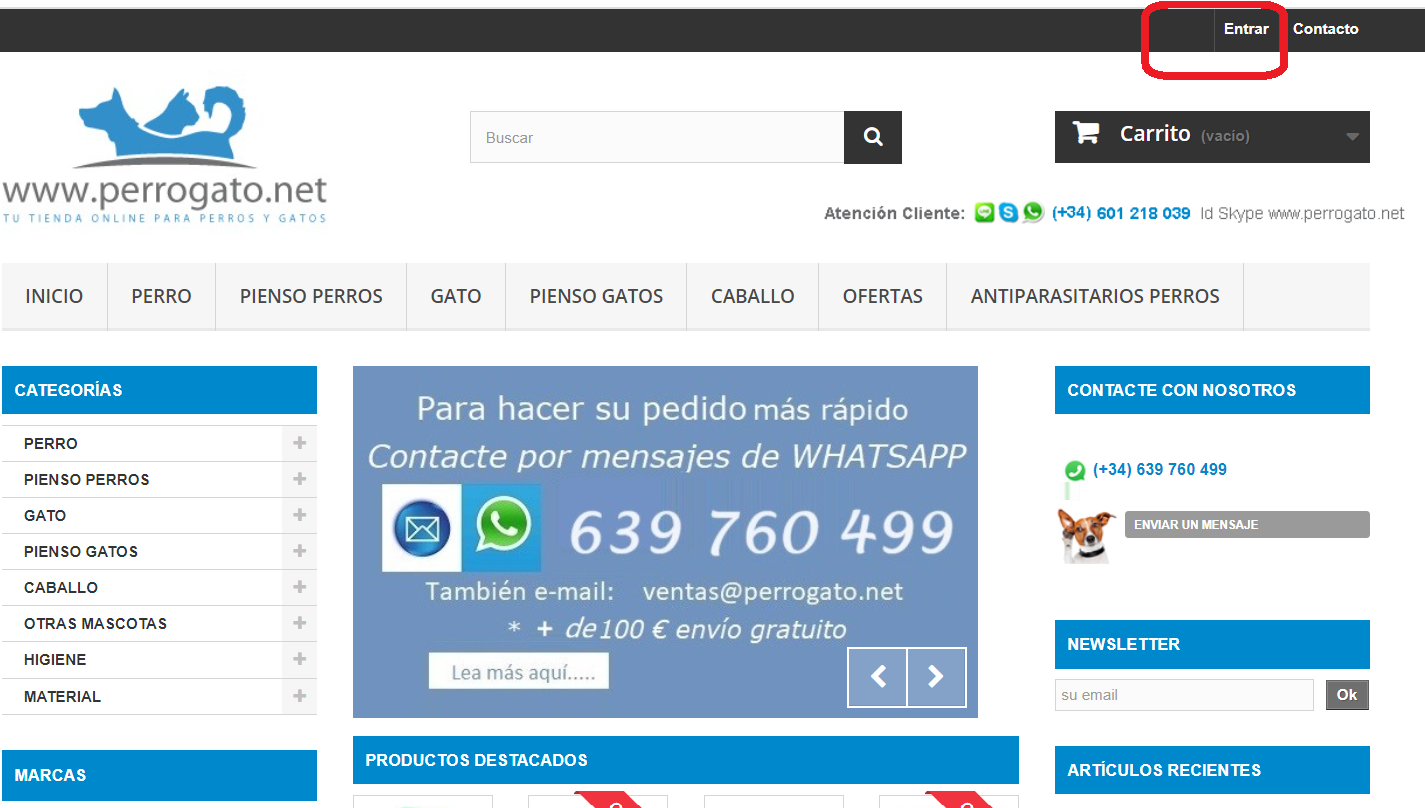Image resolution: width=1425 pixels, height=808 pixels.
Task: Open the PERRO menu in navigation bar
Action: tap(161, 296)
